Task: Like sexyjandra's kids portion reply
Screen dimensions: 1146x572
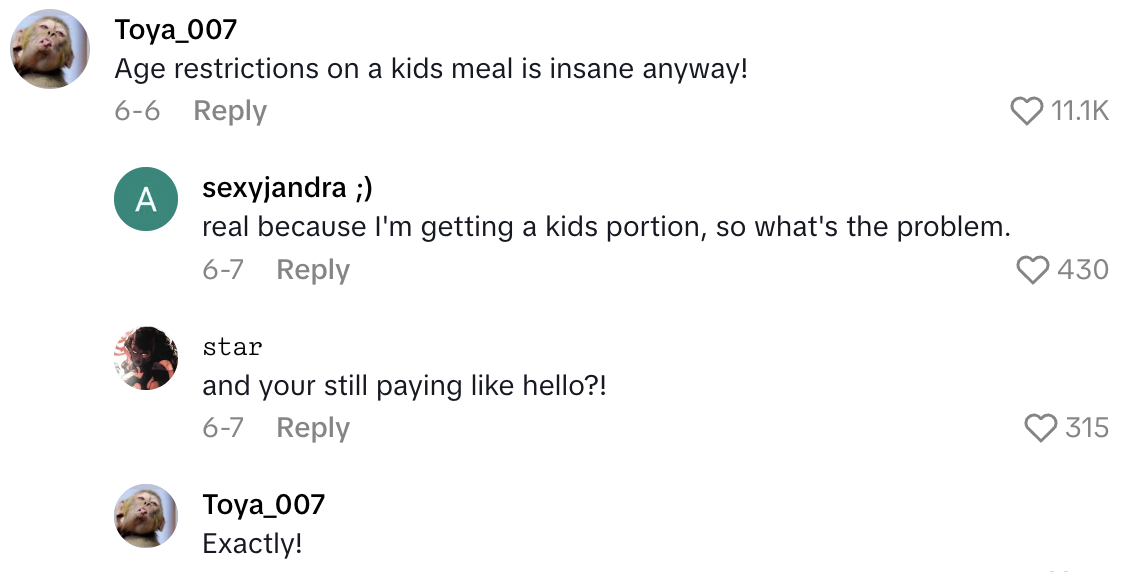Action: click(x=1032, y=269)
